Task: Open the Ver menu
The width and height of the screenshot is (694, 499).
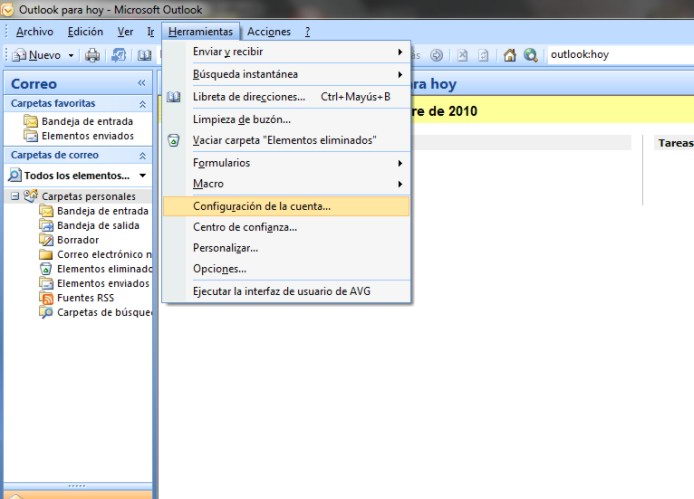Action: 125,32
